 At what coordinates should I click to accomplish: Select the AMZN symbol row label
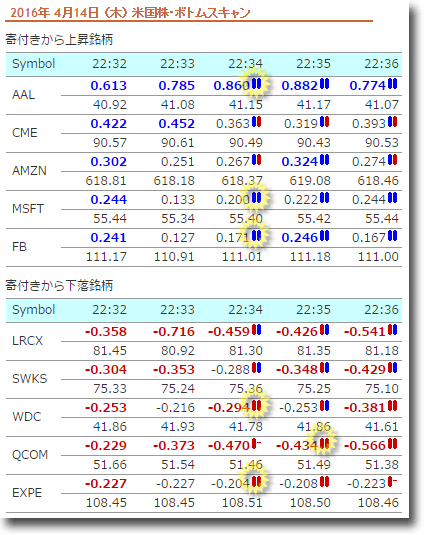29,170
